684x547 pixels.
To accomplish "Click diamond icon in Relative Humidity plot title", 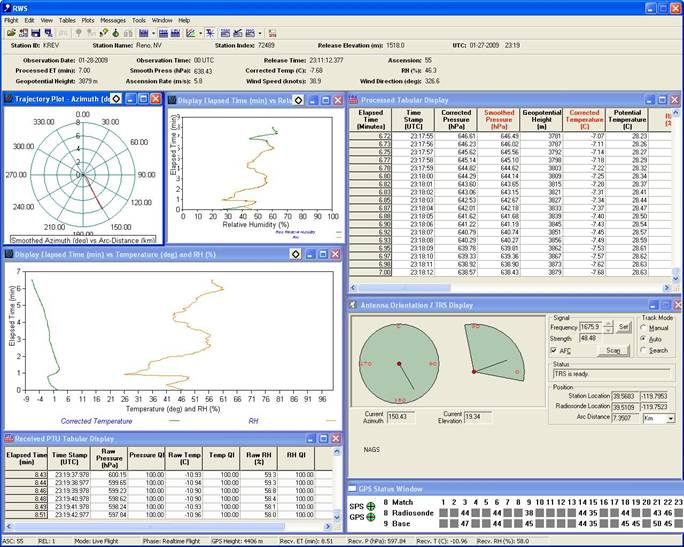I will click(298, 100).
